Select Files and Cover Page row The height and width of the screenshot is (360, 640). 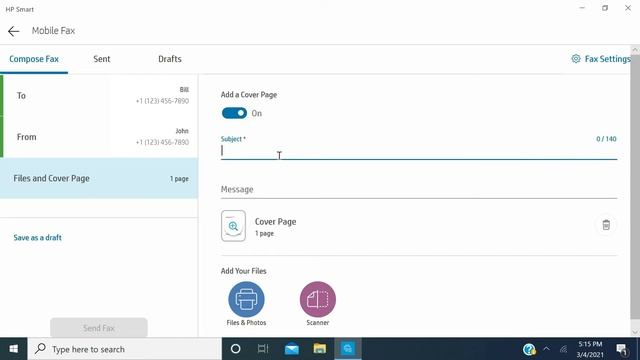point(99,178)
